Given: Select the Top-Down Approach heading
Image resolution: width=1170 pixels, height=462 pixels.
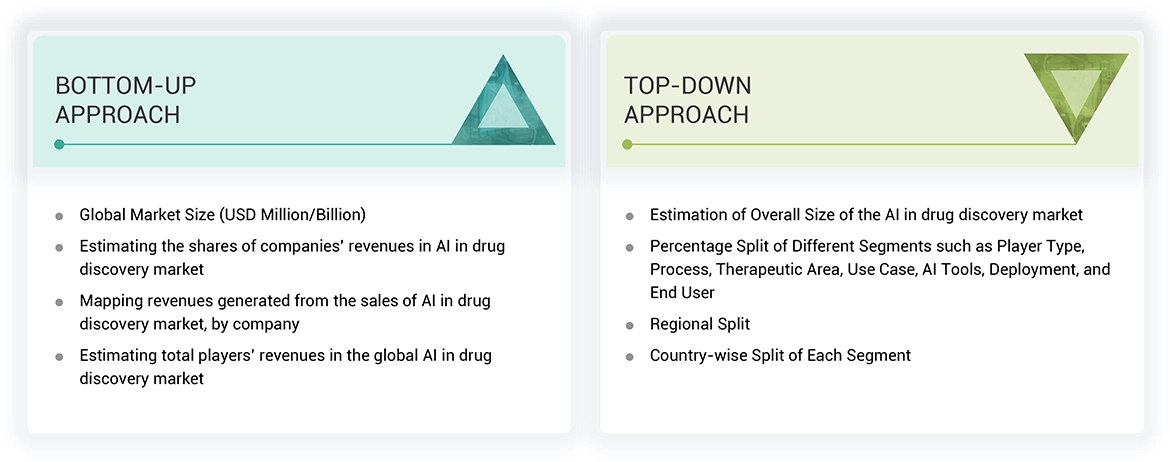Looking at the screenshot, I should tap(687, 99).
